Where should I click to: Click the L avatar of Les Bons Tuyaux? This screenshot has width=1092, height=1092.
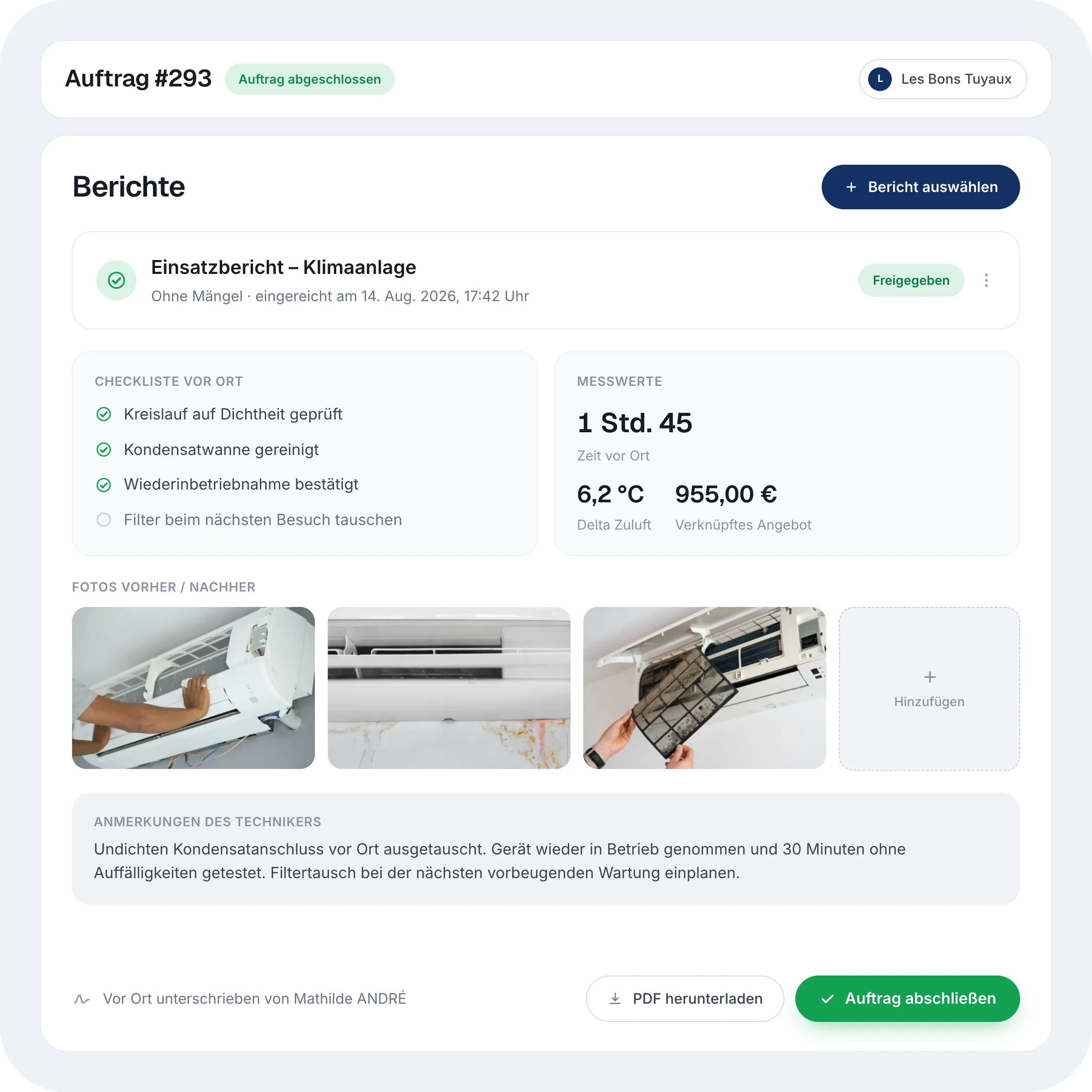click(x=880, y=79)
